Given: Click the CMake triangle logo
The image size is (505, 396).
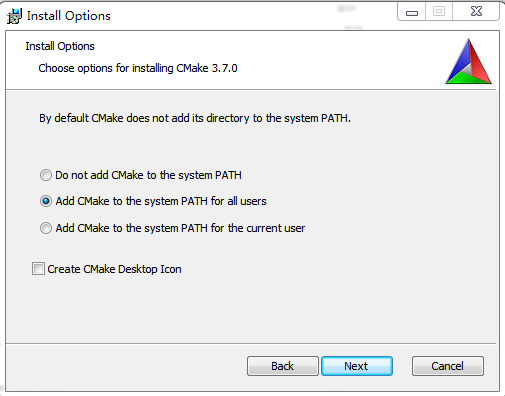Looking at the screenshot, I should pos(468,61).
